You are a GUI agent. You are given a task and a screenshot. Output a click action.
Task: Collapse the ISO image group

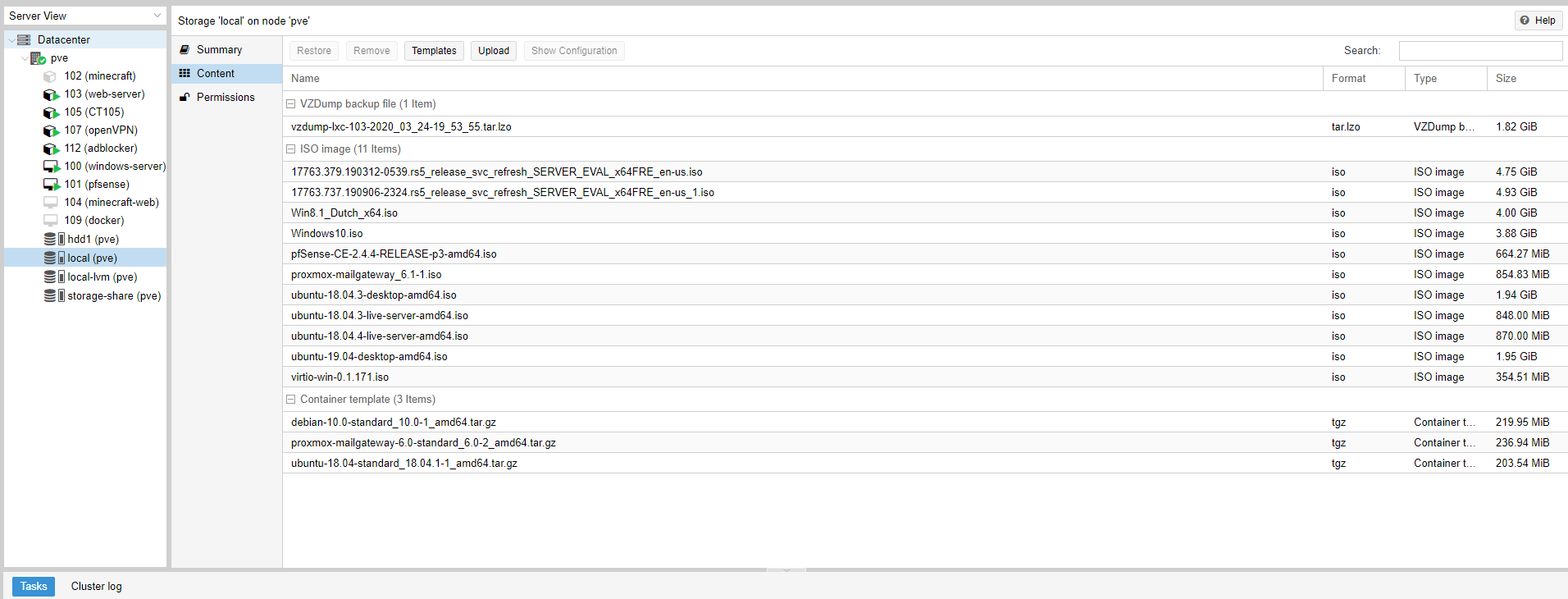290,149
